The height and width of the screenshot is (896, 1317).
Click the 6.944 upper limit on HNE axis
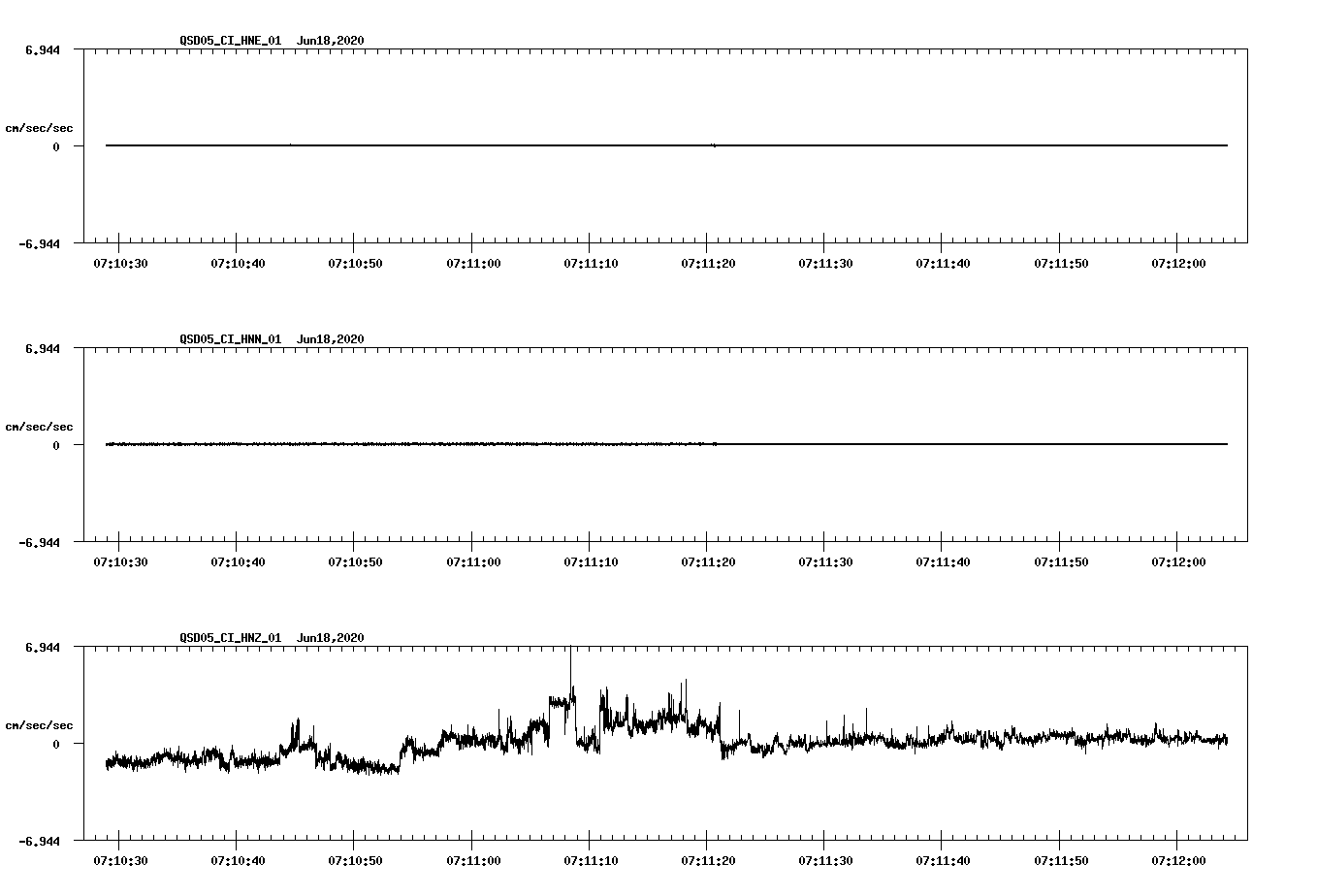coord(43,50)
